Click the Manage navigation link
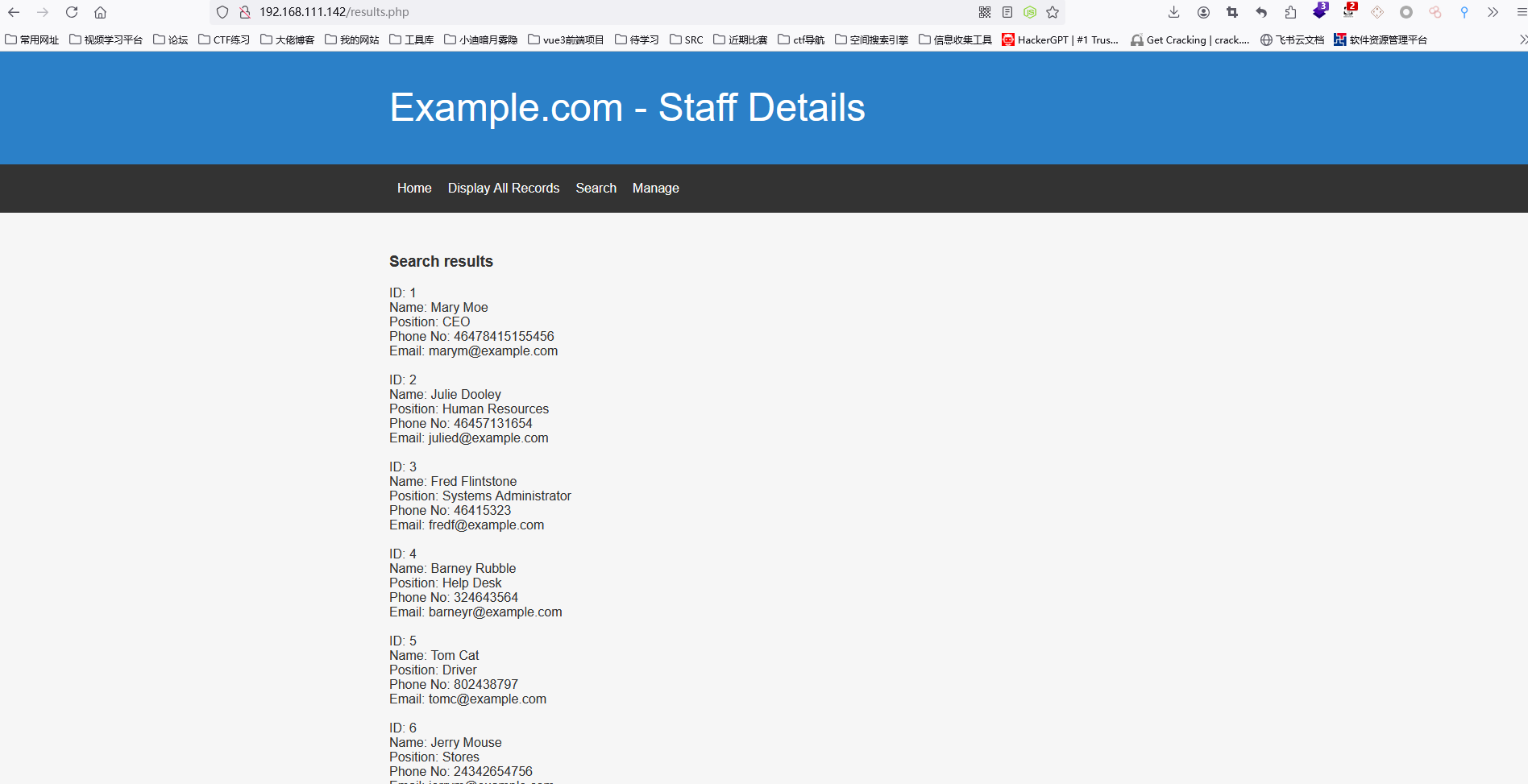Image resolution: width=1528 pixels, height=784 pixels. pyautogui.click(x=655, y=188)
